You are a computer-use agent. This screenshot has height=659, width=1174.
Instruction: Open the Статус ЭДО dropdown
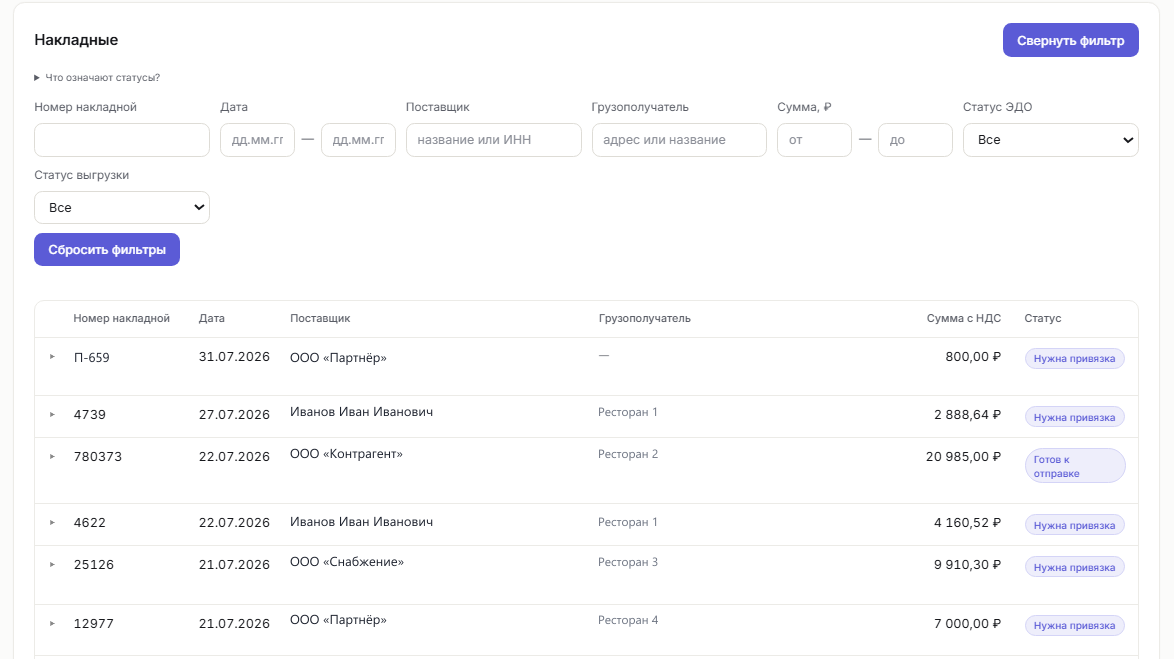(x=1050, y=140)
